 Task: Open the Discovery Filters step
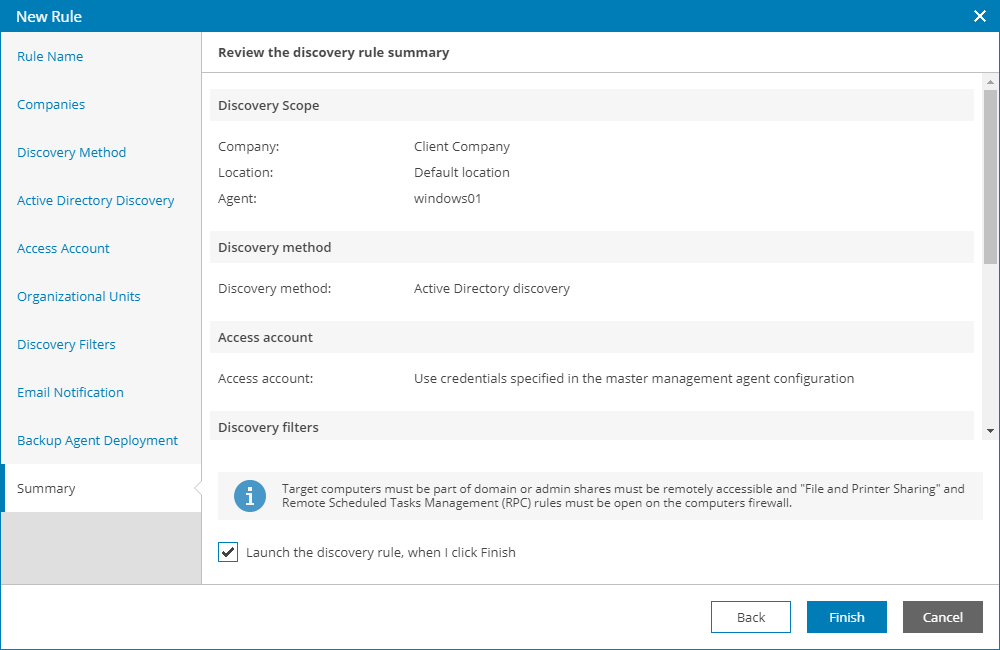pyautogui.click(x=67, y=345)
